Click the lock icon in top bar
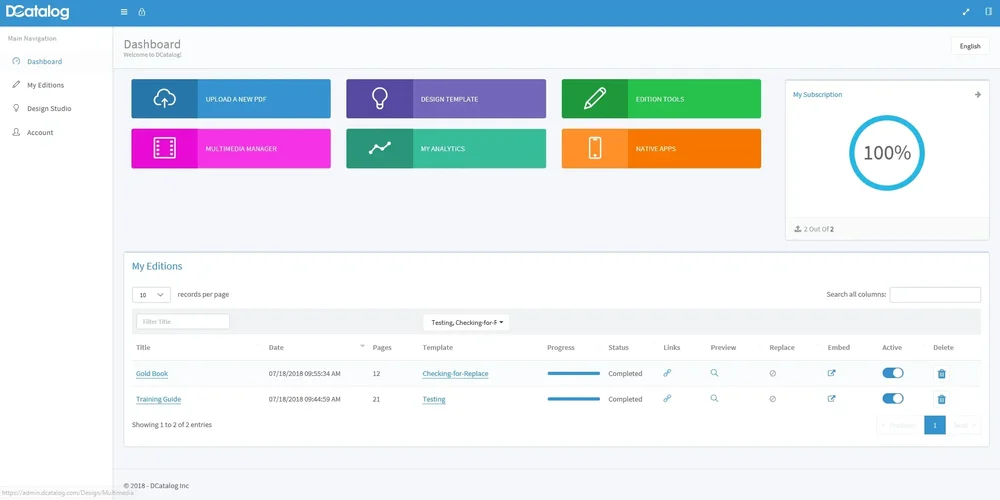Image resolution: width=1000 pixels, height=500 pixels. point(142,12)
